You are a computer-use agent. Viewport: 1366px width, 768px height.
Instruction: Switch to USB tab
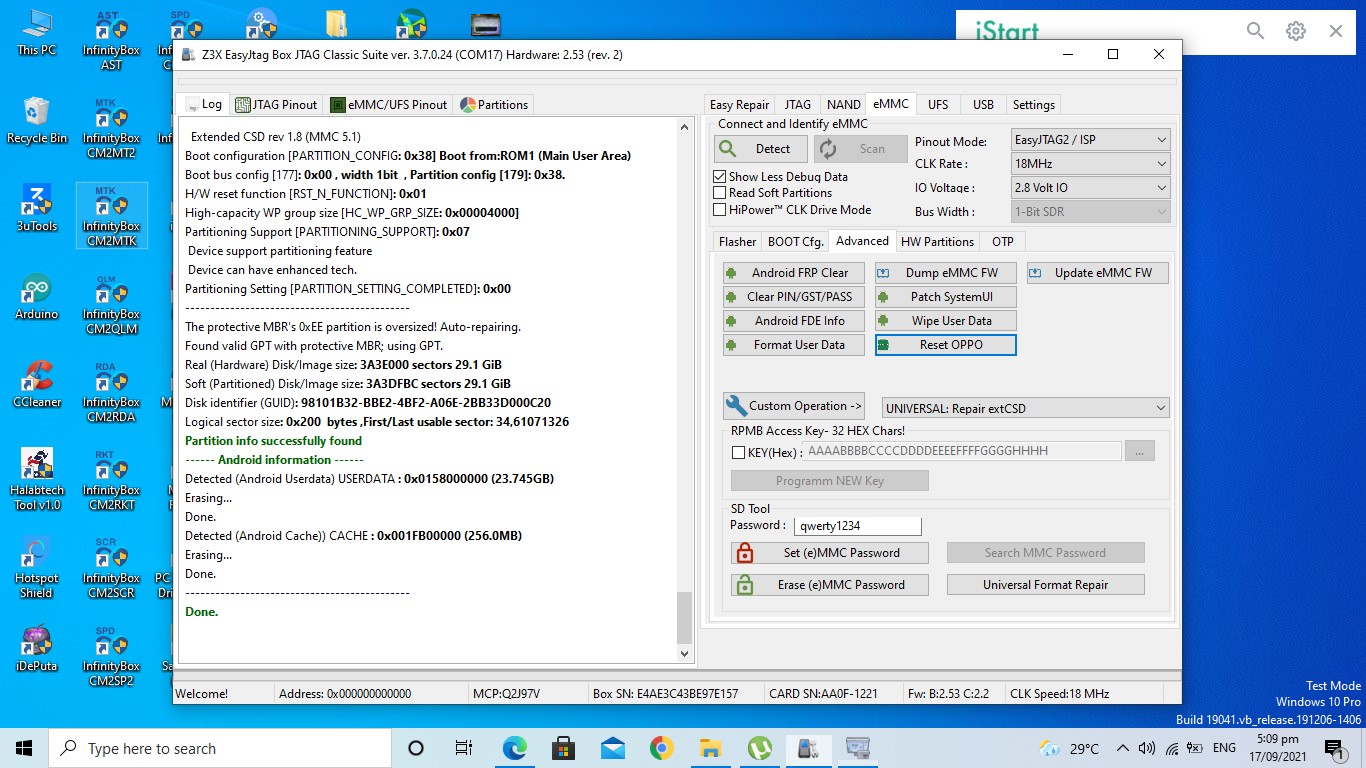click(x=983, y=105)
